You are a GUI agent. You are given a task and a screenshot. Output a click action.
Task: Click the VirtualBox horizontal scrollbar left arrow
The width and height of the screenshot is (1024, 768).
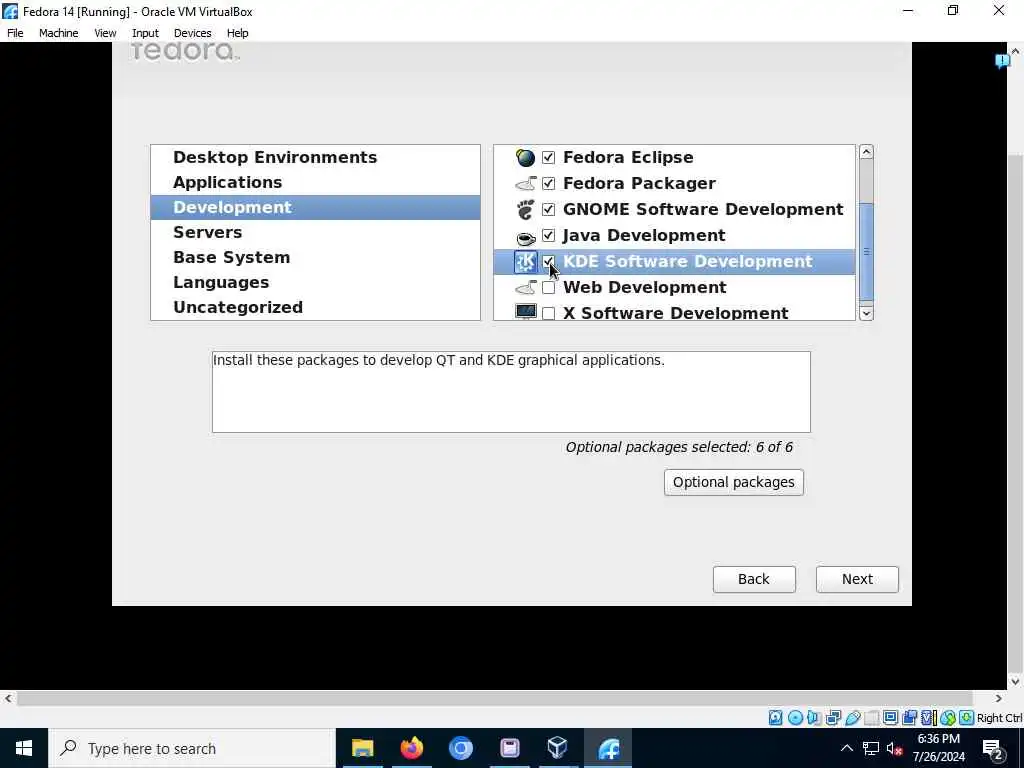click(7, 698)
